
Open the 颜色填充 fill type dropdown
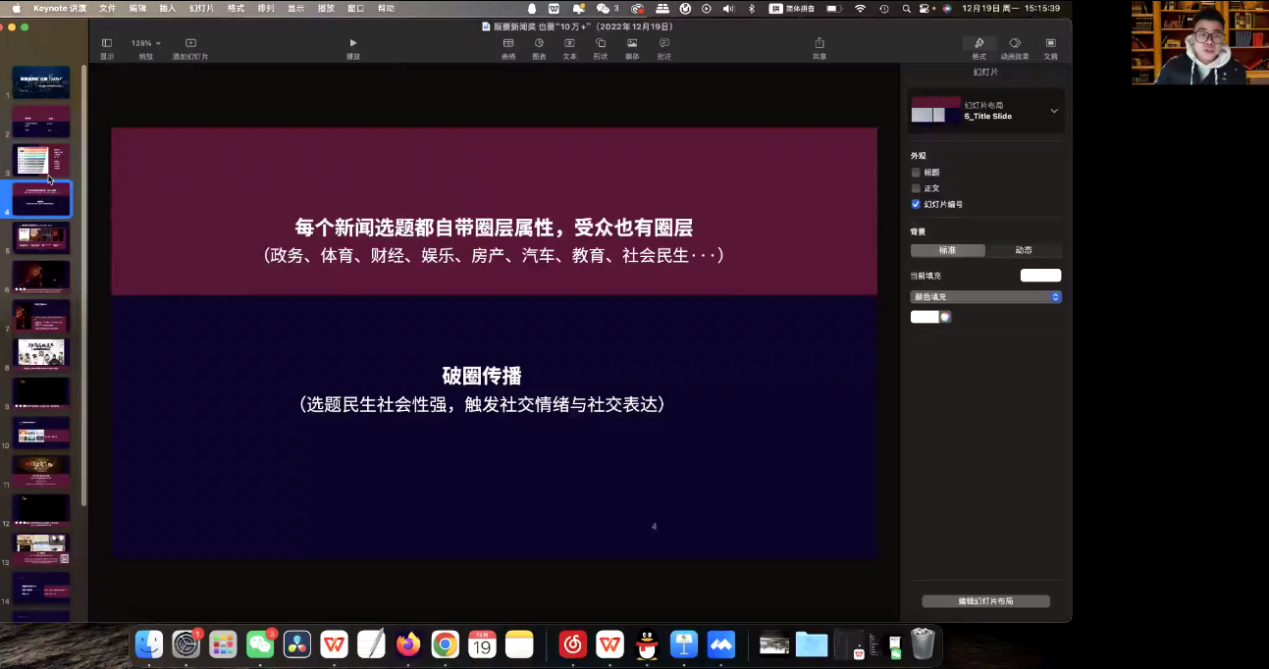coord(985,297)
